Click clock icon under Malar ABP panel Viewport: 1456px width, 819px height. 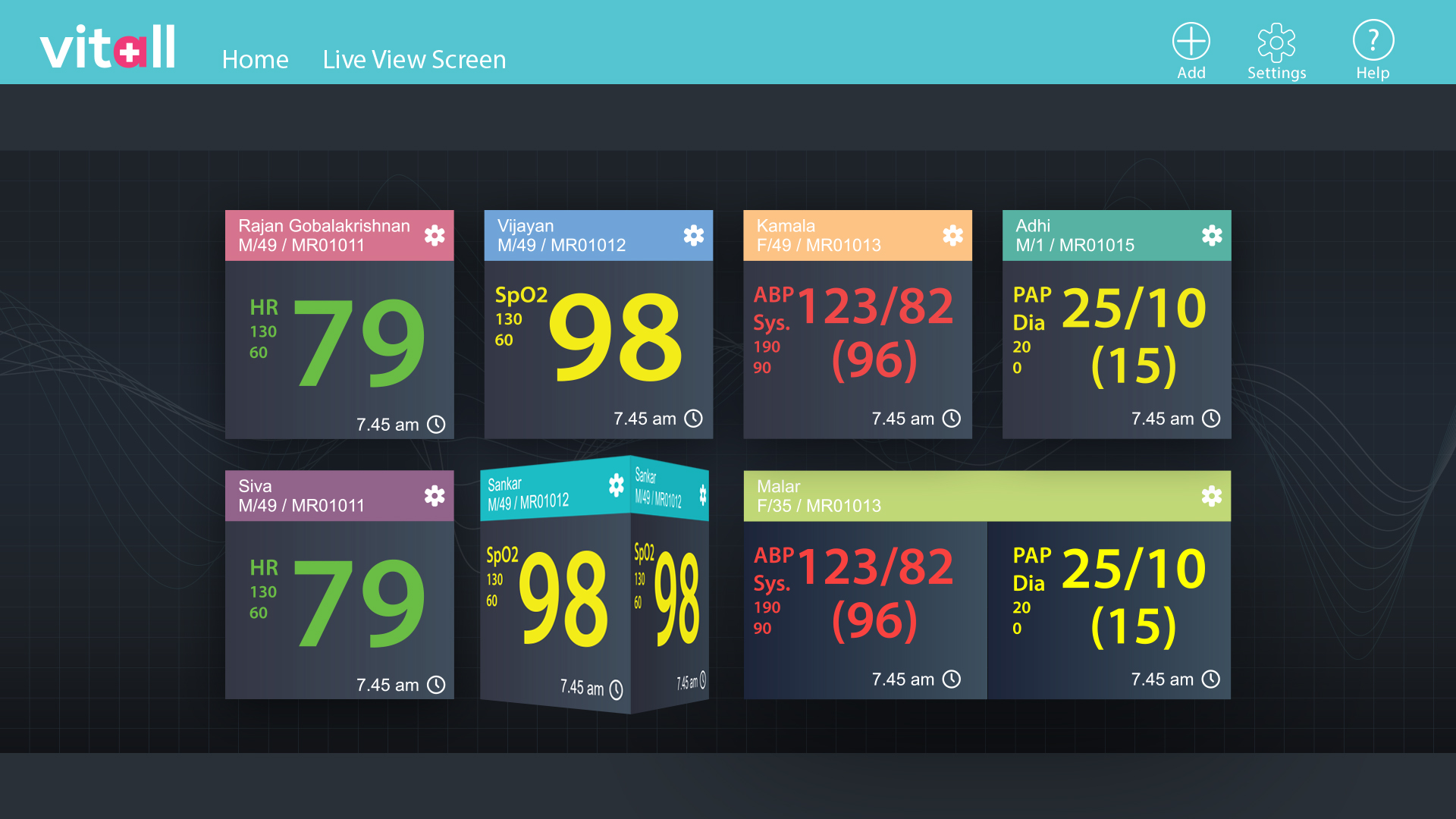pos(952,679)
